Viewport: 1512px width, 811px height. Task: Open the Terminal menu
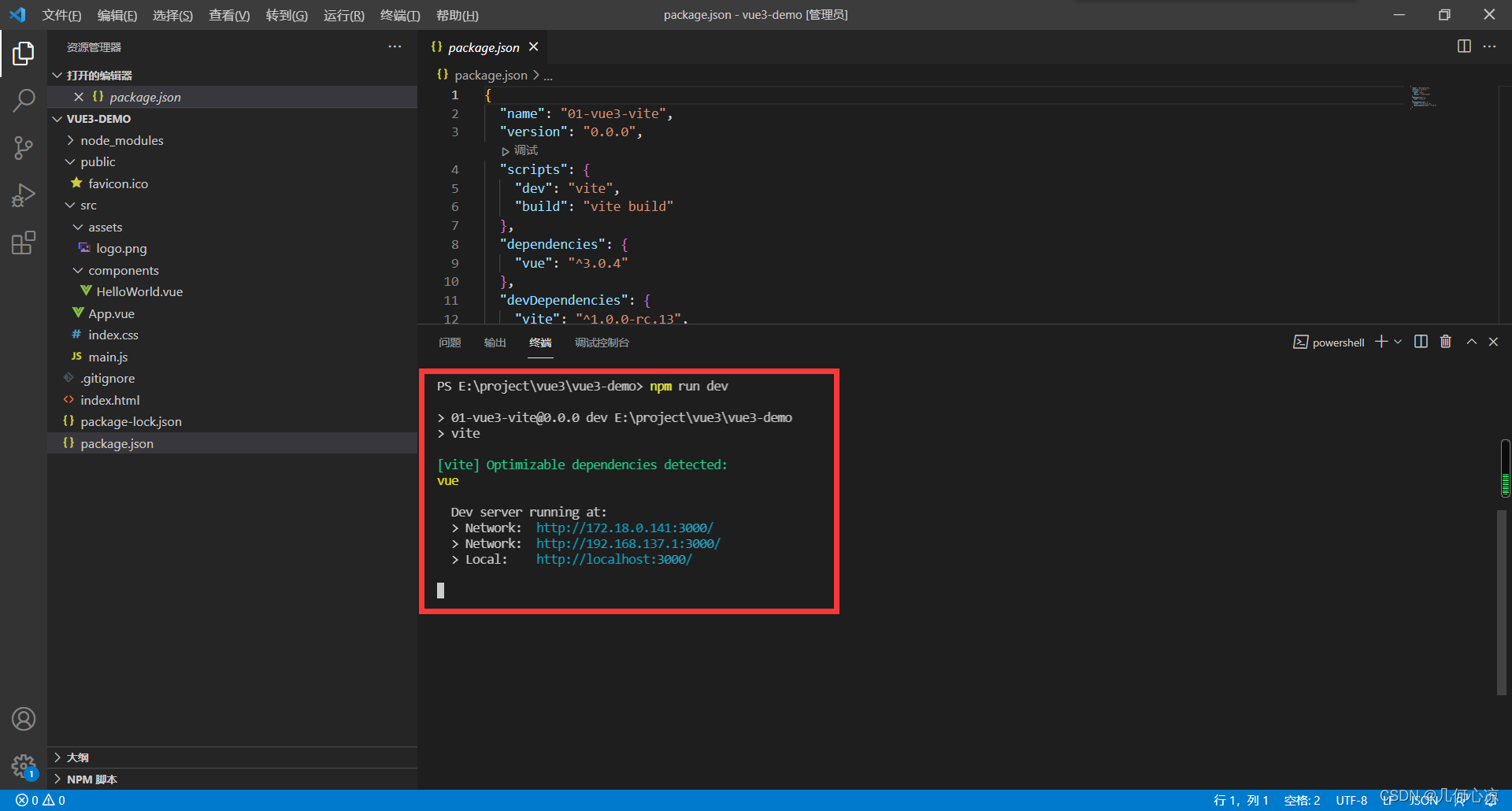point(400,15)
